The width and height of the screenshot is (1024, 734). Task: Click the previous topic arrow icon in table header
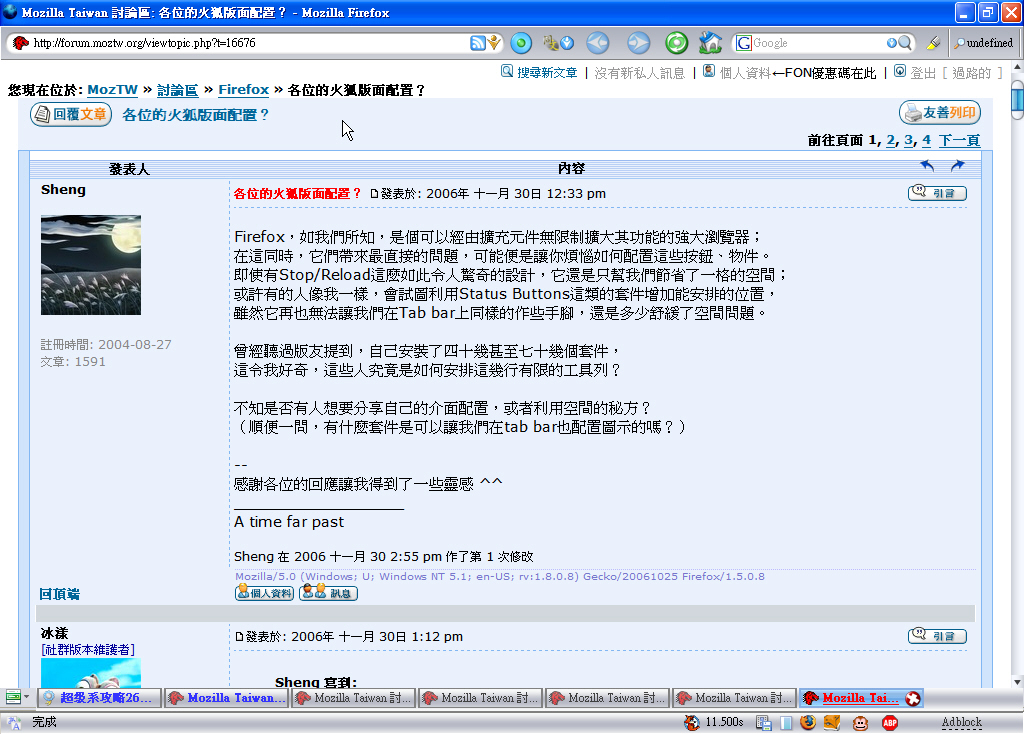pyautogui.click(x=927, y=166)
